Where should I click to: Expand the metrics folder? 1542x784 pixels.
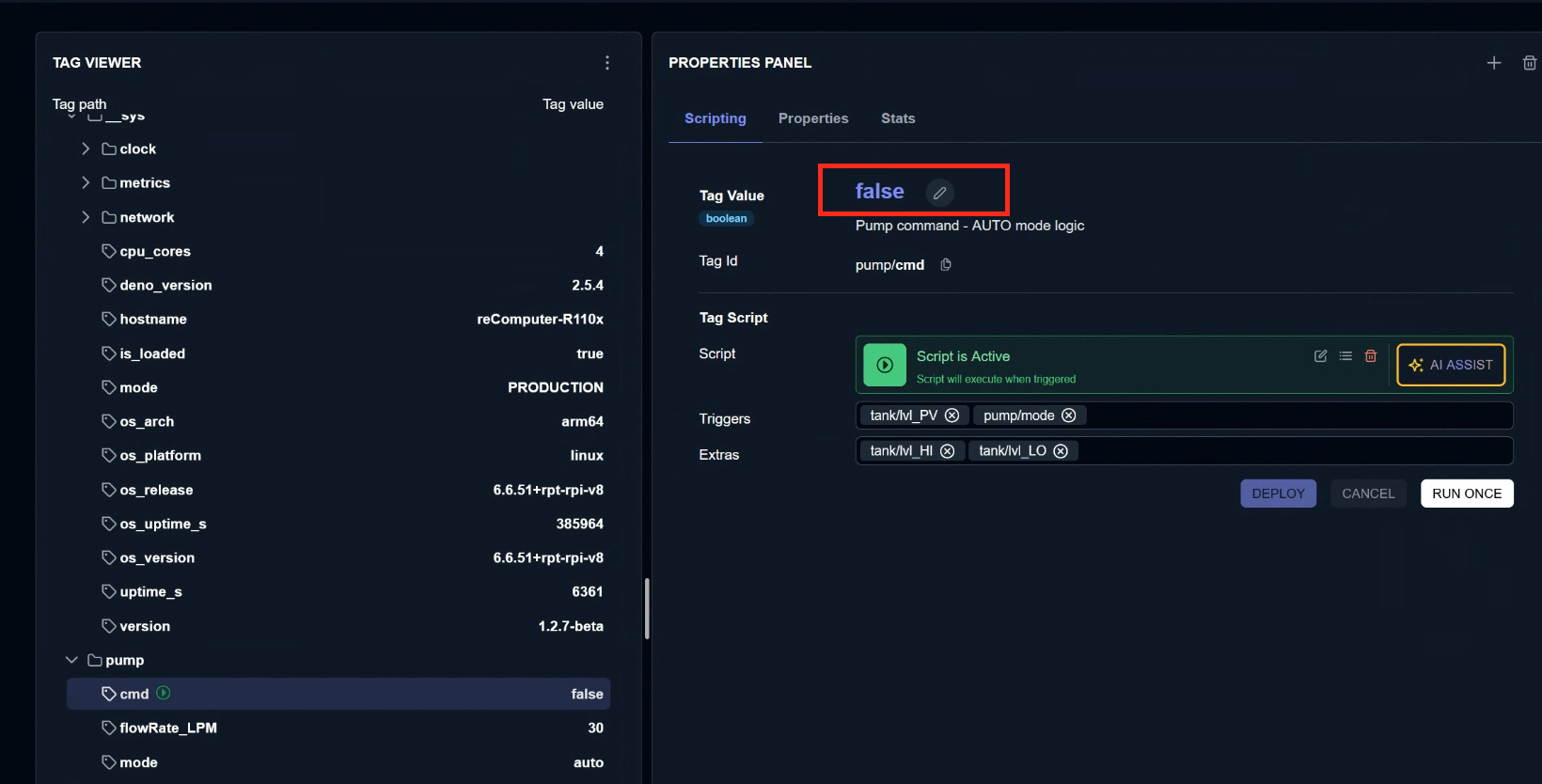tap(86, 182)
